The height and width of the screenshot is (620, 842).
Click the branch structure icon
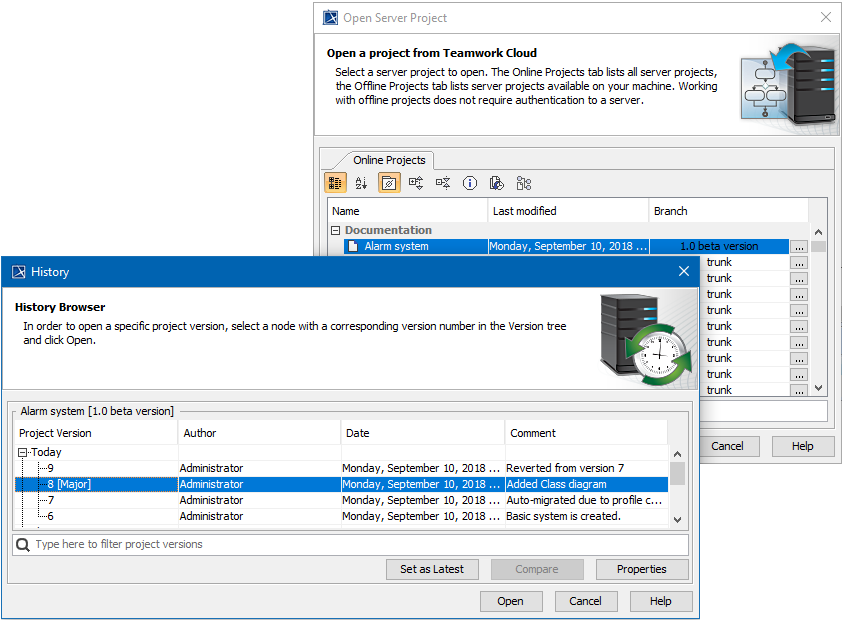coord(524,183)
